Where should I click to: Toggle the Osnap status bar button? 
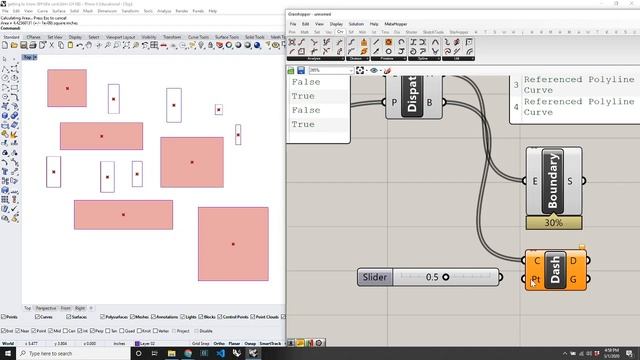click(250, 344)
